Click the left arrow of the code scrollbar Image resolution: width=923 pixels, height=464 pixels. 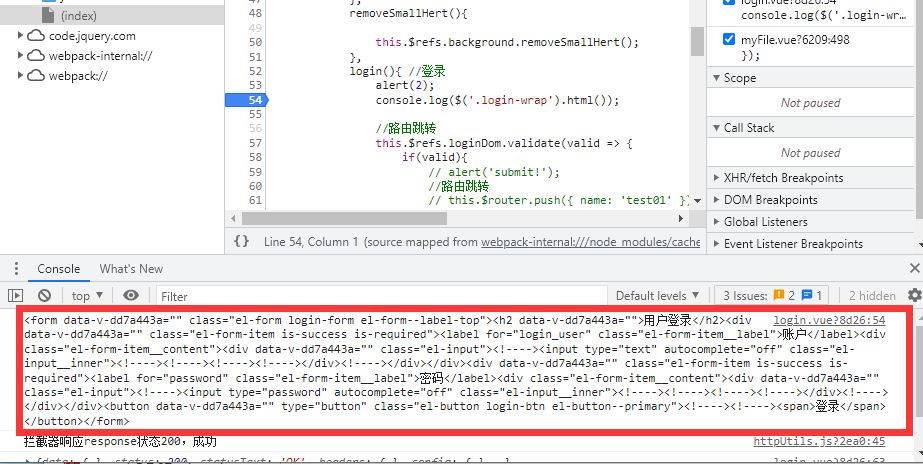[x=234, y=218]
